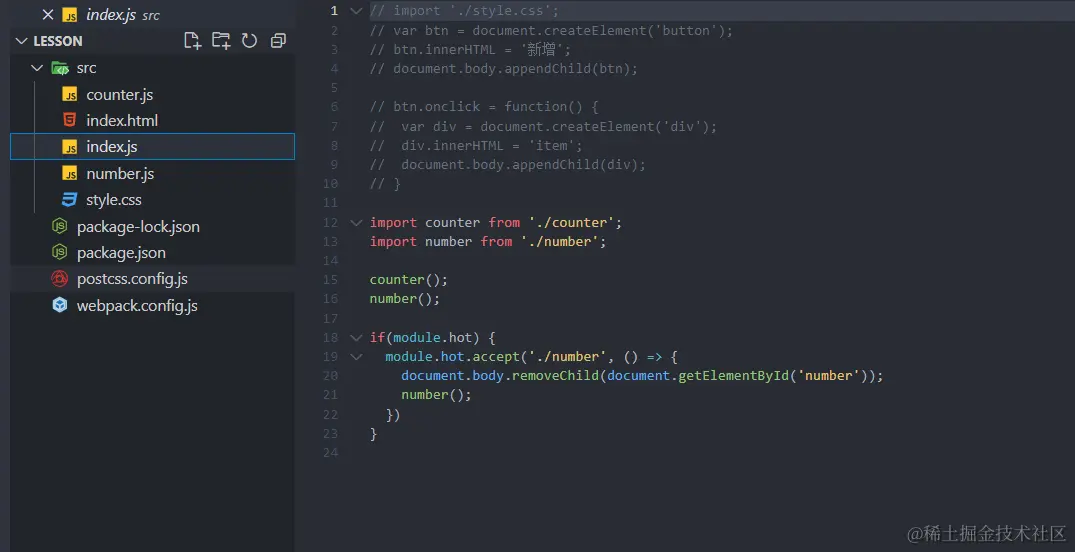Click the JS icon beside number.js
This screenshot has width=1075, height=552.
point(69,173)
